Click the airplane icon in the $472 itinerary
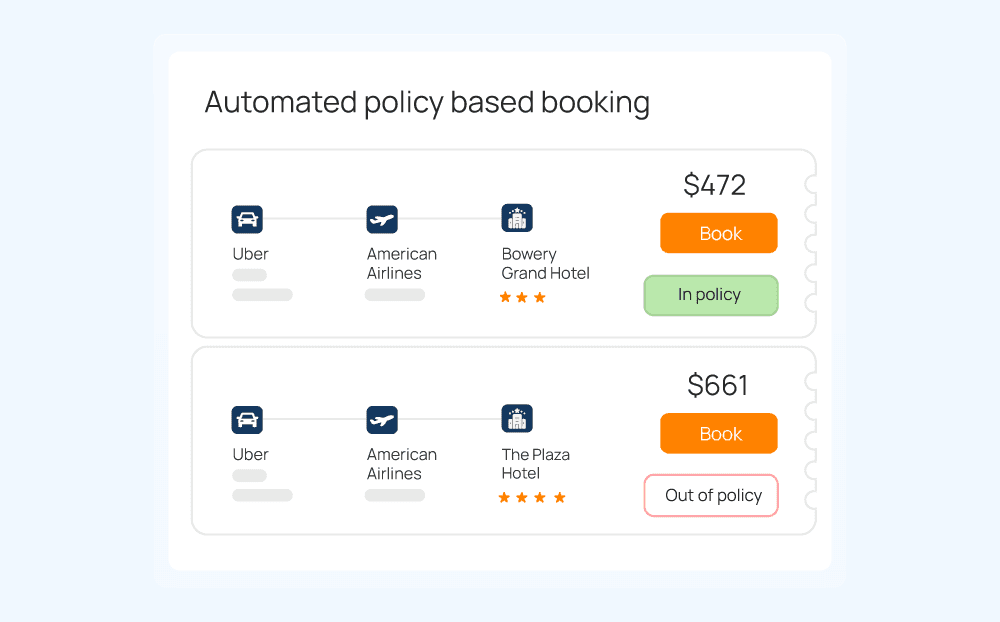This screenshot has width=1000, height=622. pos(382,219)
